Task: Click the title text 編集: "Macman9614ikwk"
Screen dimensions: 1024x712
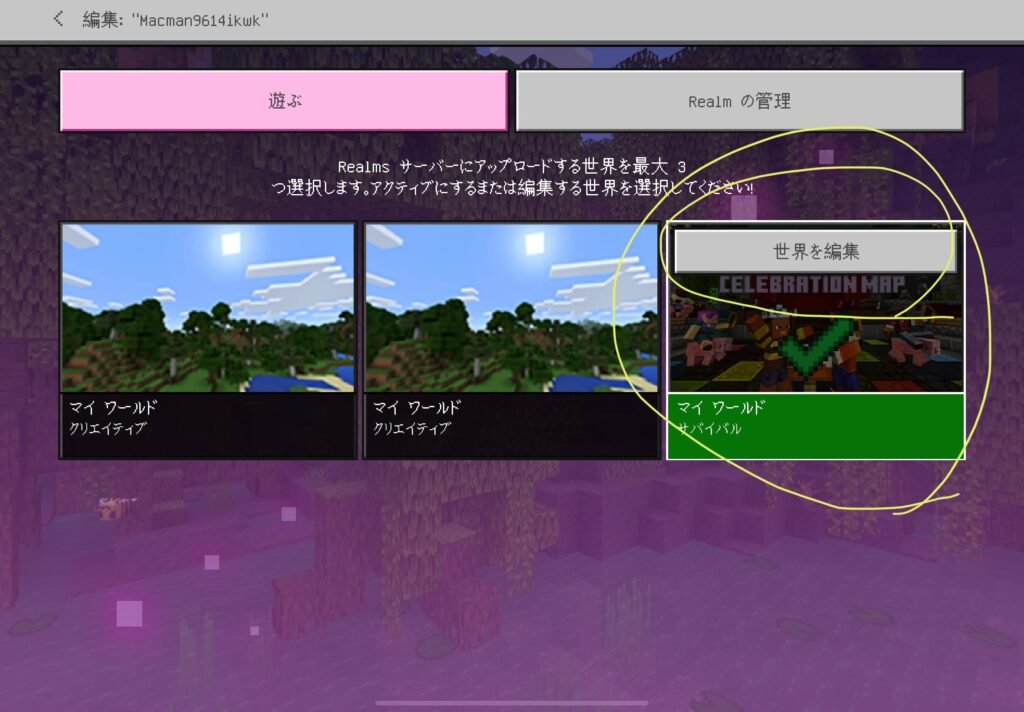Action: (175, 20)
